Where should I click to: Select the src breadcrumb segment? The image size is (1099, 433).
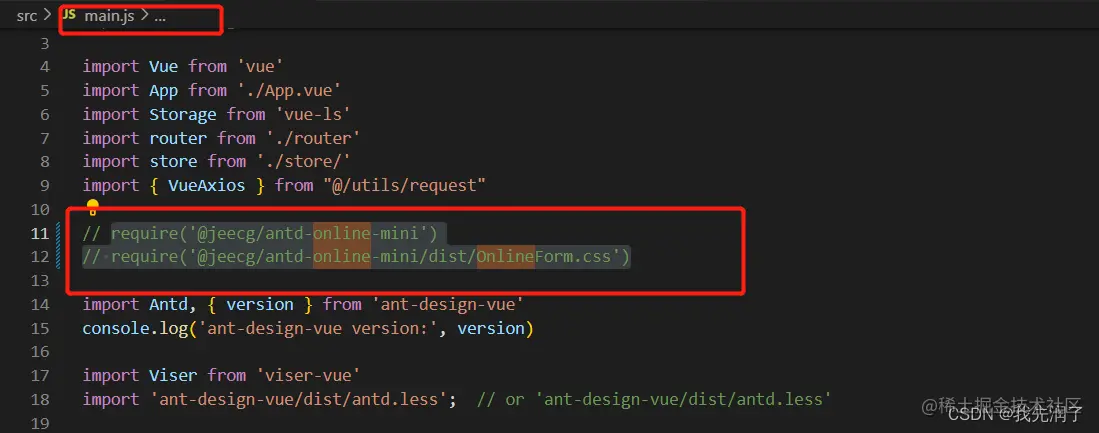coord(27,16)
